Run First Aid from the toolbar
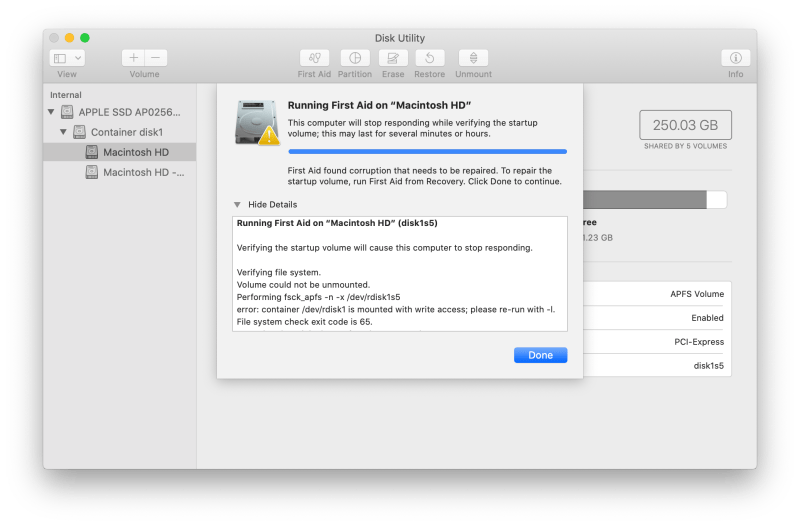 coord(314,58)
